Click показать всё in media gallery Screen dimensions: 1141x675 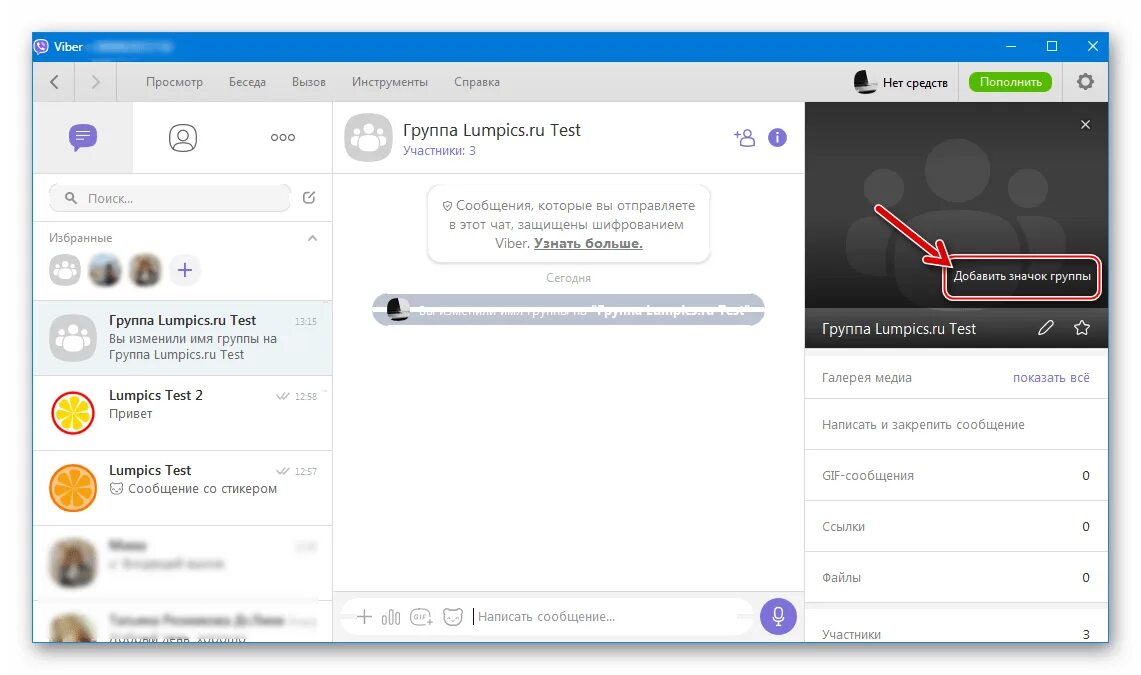click(1051, 378)
